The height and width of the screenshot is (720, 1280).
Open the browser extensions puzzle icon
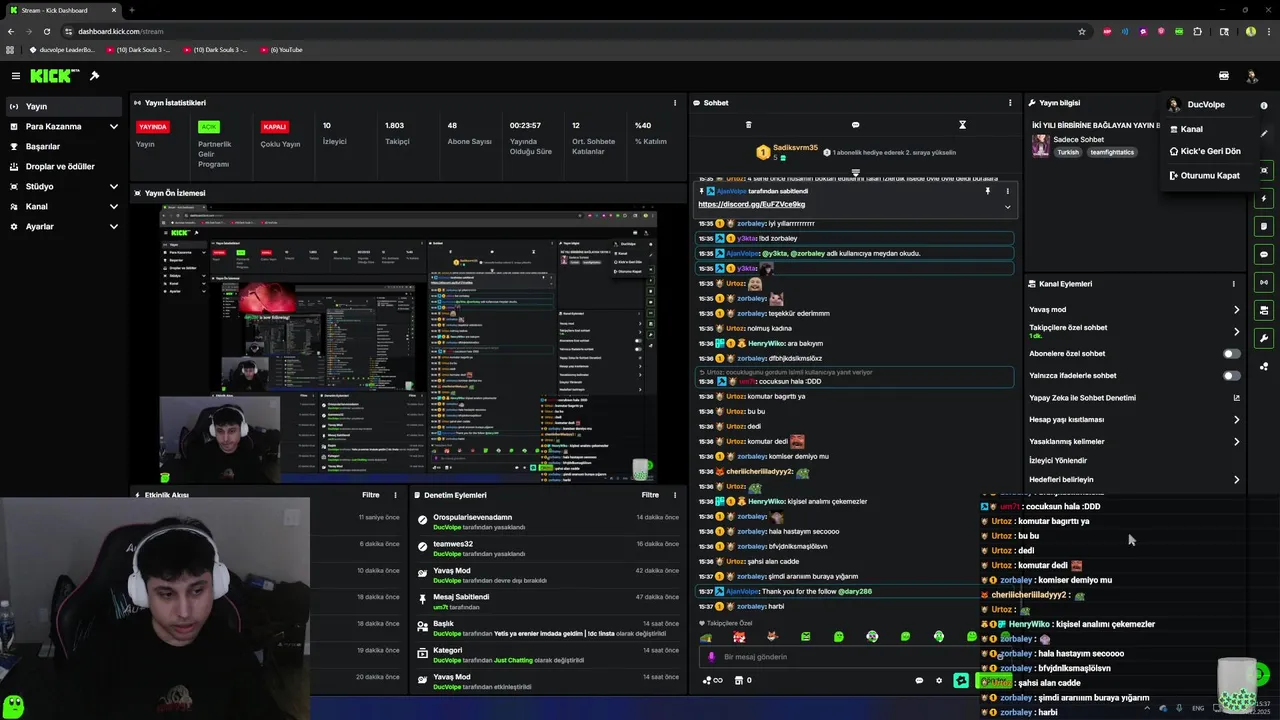pyautogui.click(x=1197, y=31)
